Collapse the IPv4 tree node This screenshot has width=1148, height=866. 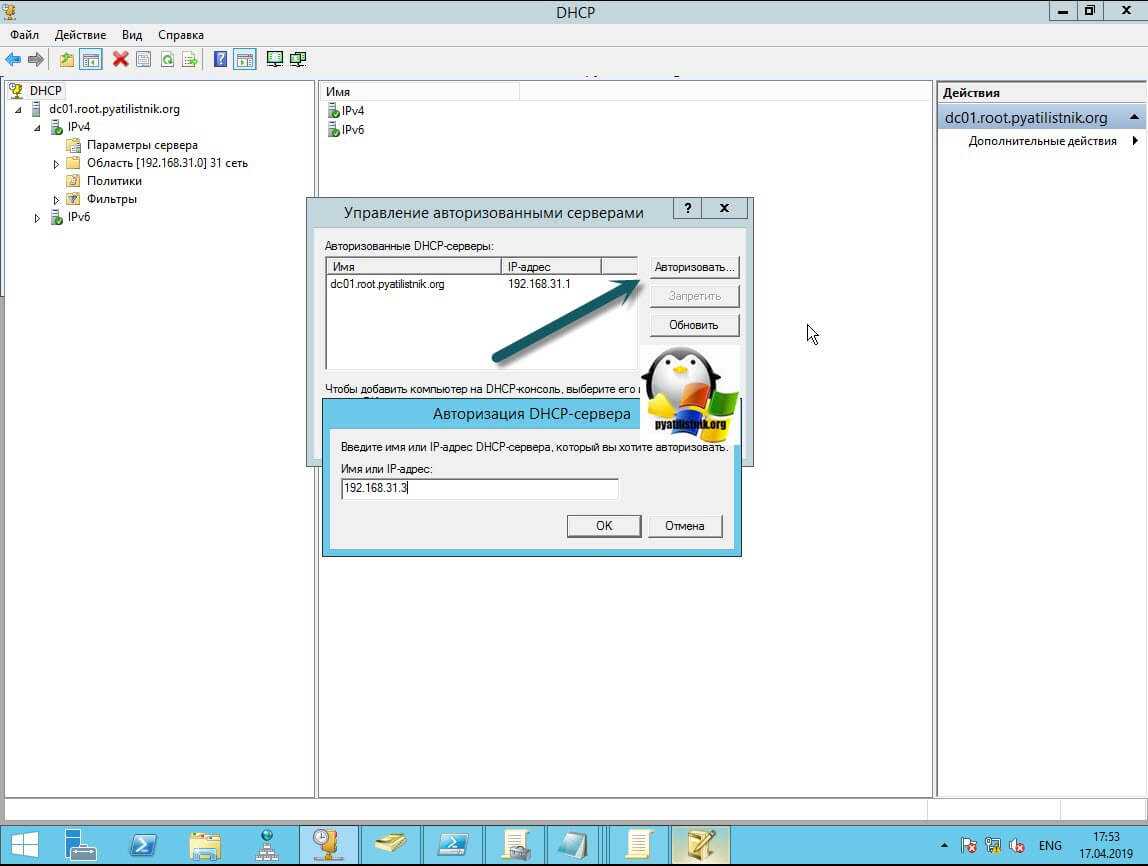(37, 127)
